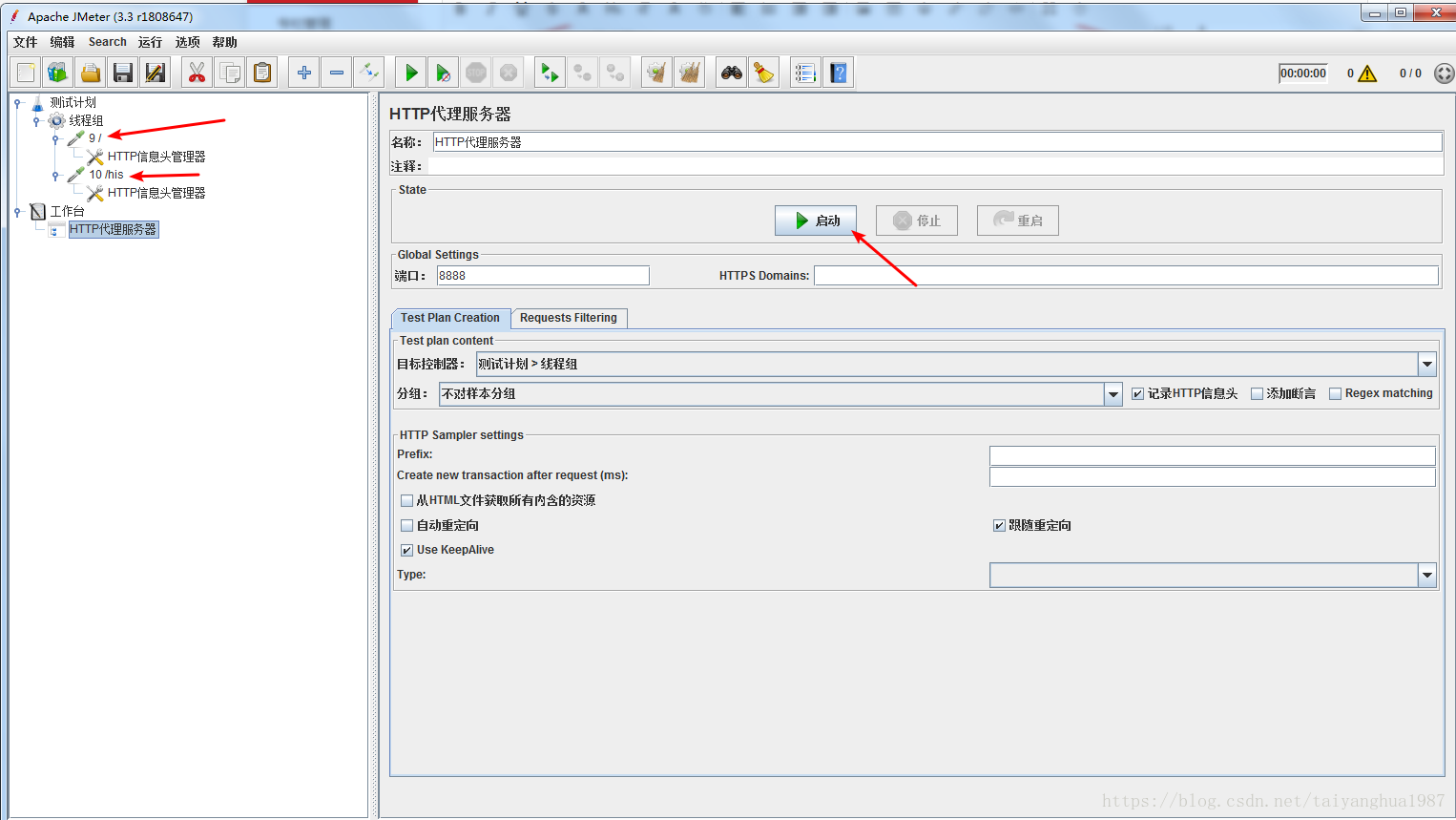Toggle the 跟随重定向 checkbox
1456x820 pixels.
coord(999,525)
